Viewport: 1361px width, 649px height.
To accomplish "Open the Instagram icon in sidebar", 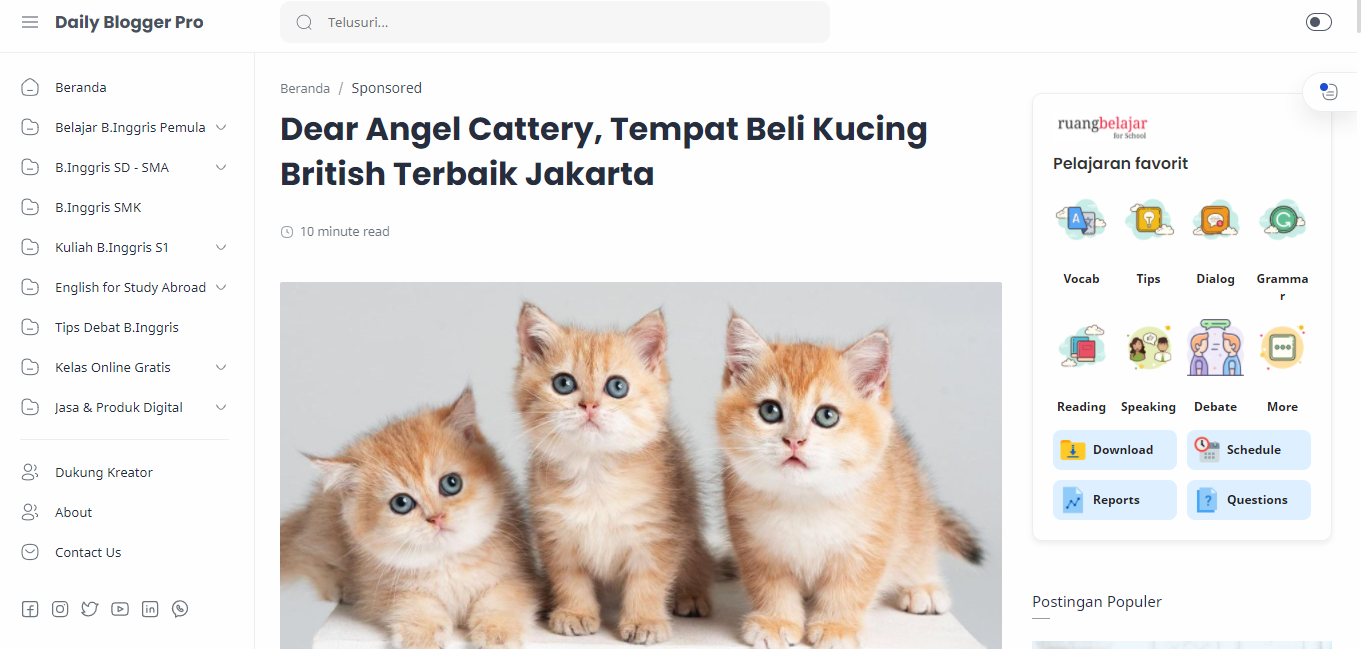I will 60,609.
